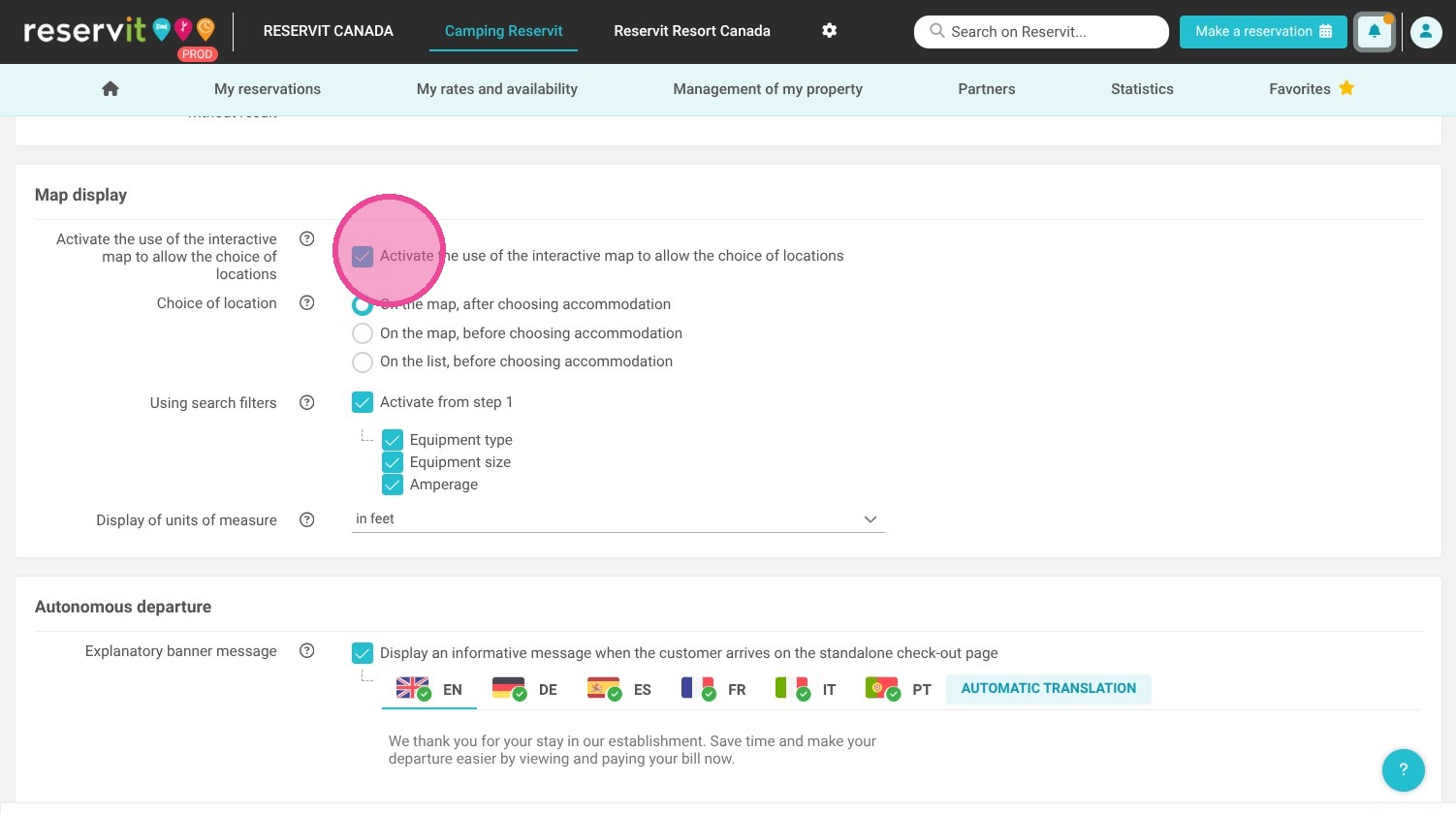Uncheck Equipment size filter
The width and height of the screenshot is (1456, 814).
tap(393, 462)
